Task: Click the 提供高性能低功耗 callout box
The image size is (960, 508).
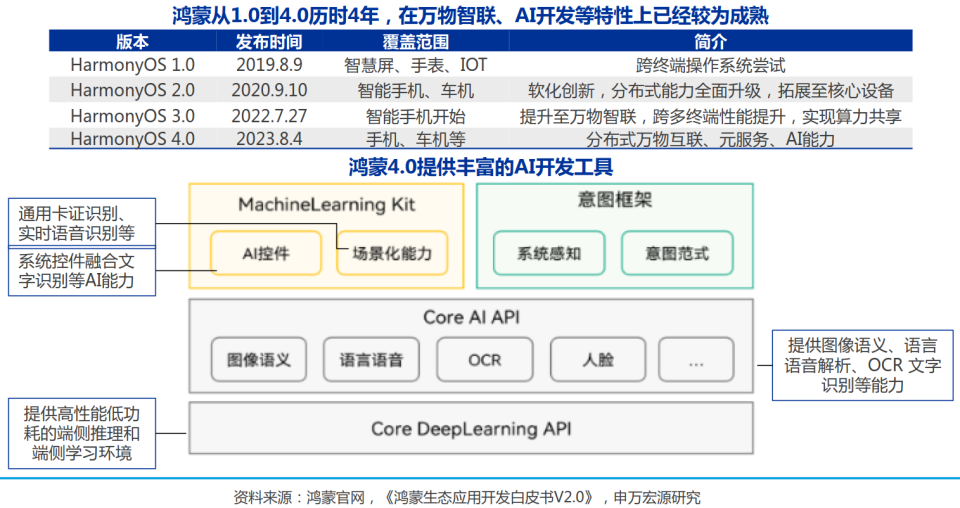Action: point(82,433)
